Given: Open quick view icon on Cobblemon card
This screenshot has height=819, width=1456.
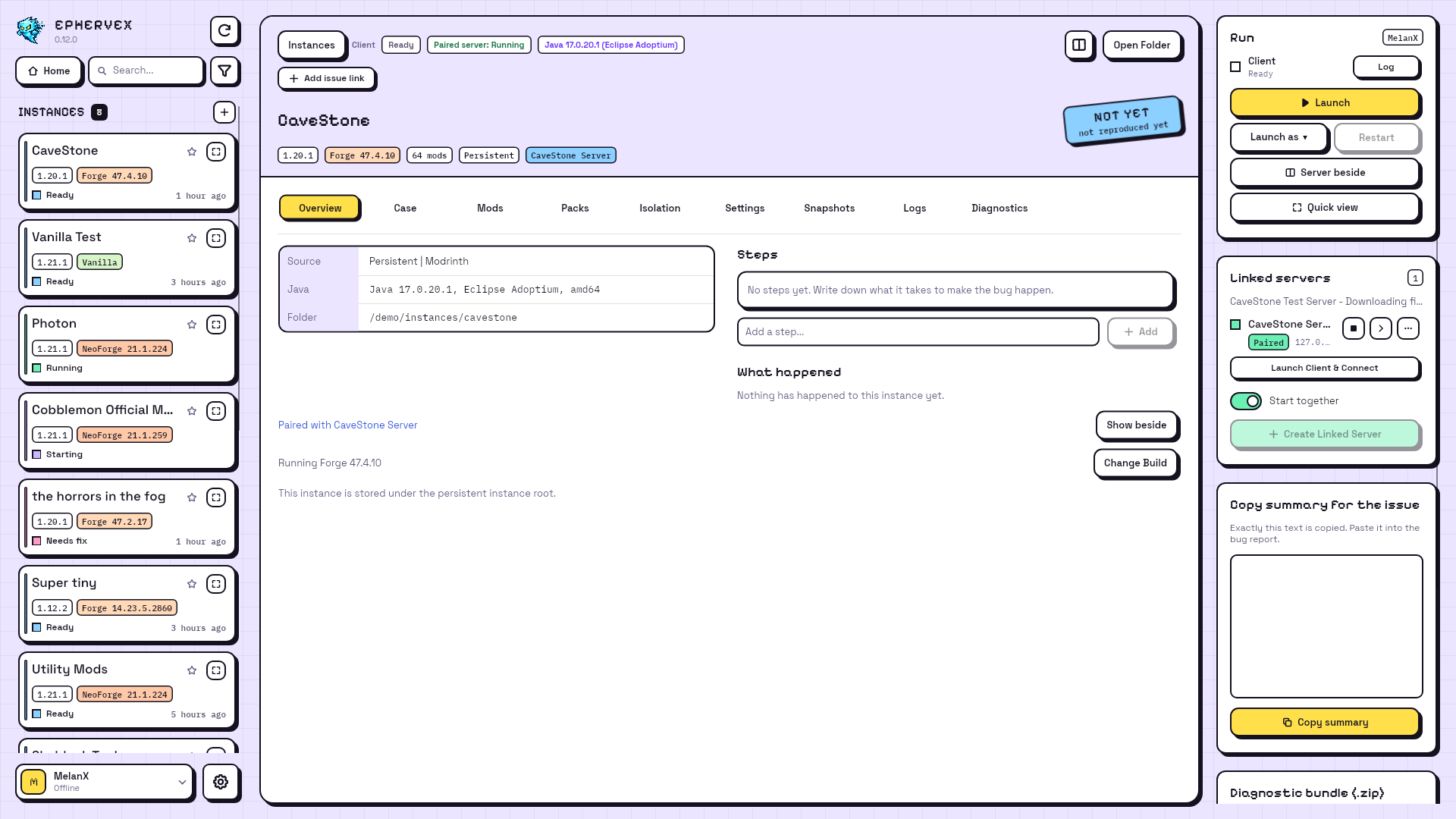Looking at the screenshot, I should tap(216, 411).
